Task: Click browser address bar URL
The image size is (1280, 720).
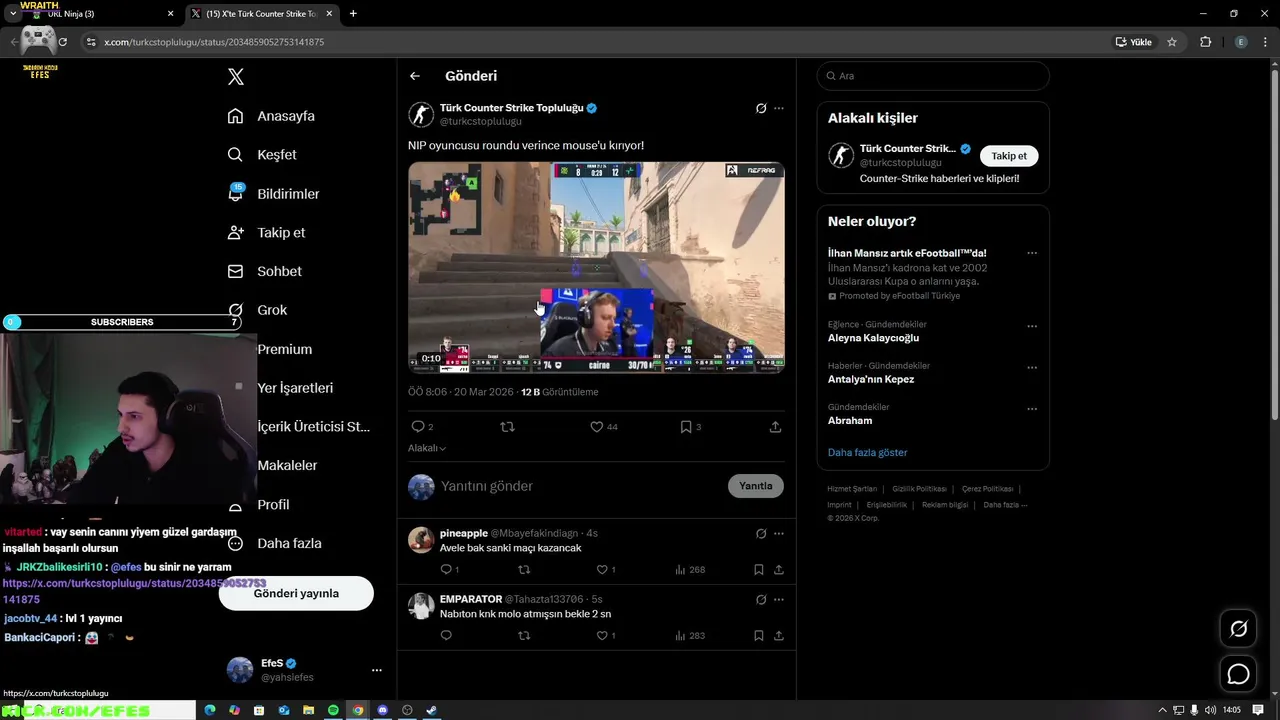Action: 214,42
